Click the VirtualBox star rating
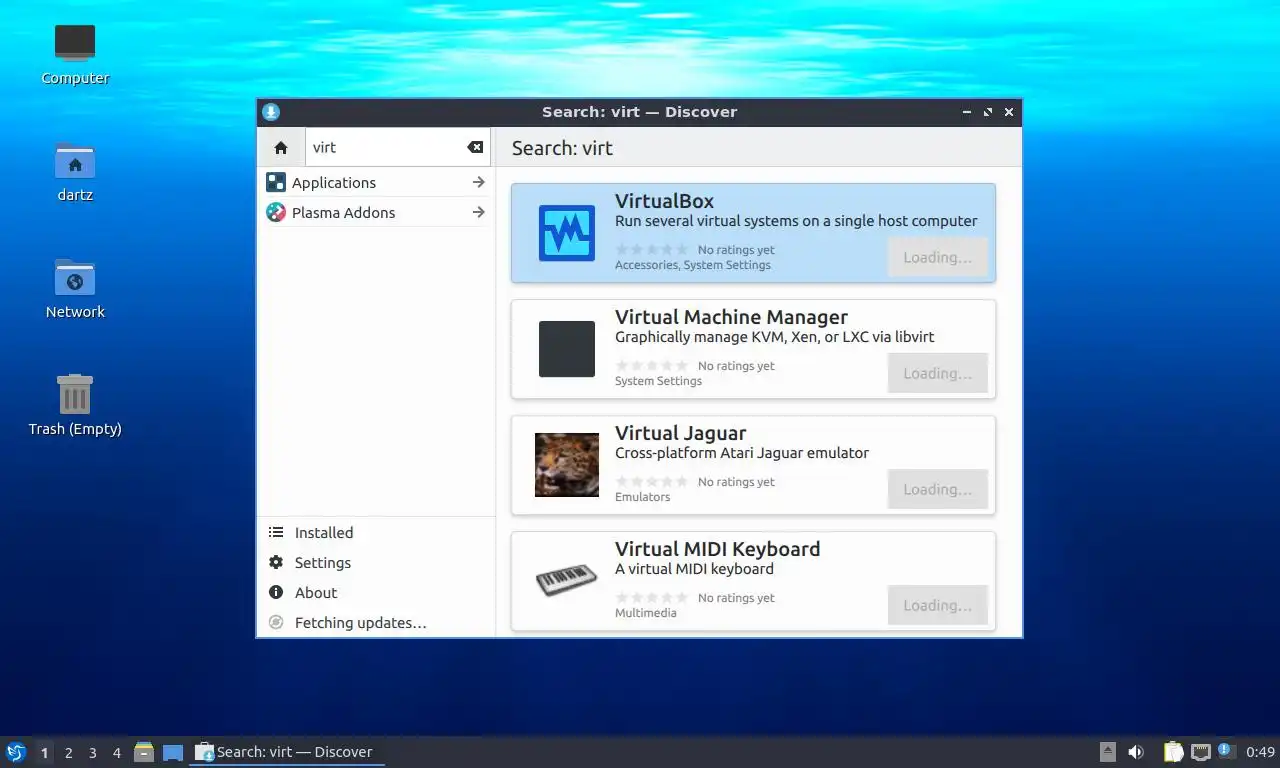Image resolution: width=1280 pixels, height=768 pixels. 652,250
